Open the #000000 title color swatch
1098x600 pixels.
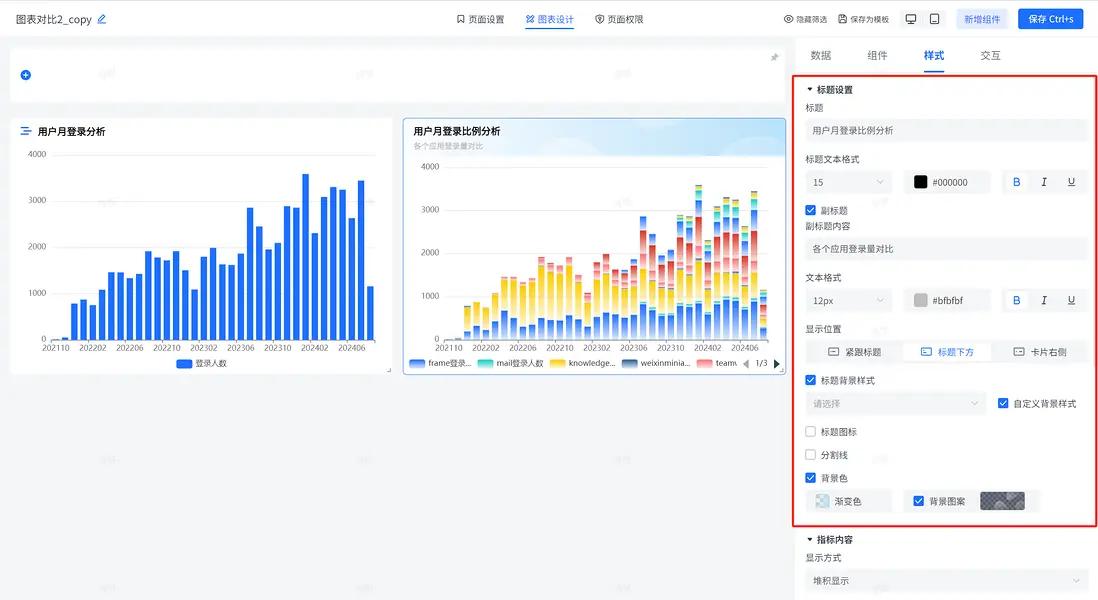[x=921, y=182]
